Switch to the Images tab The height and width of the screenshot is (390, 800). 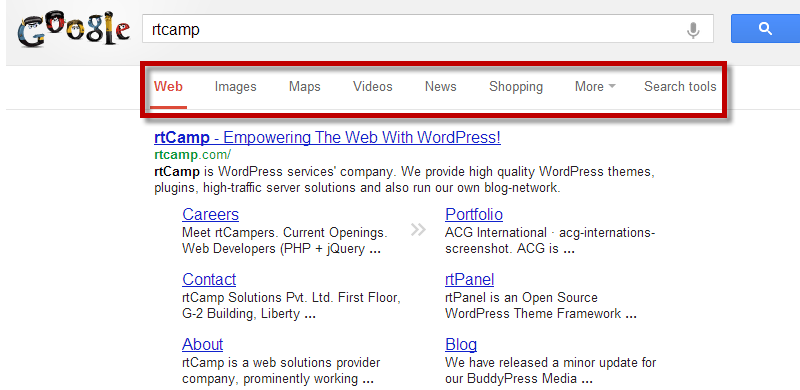235,87
